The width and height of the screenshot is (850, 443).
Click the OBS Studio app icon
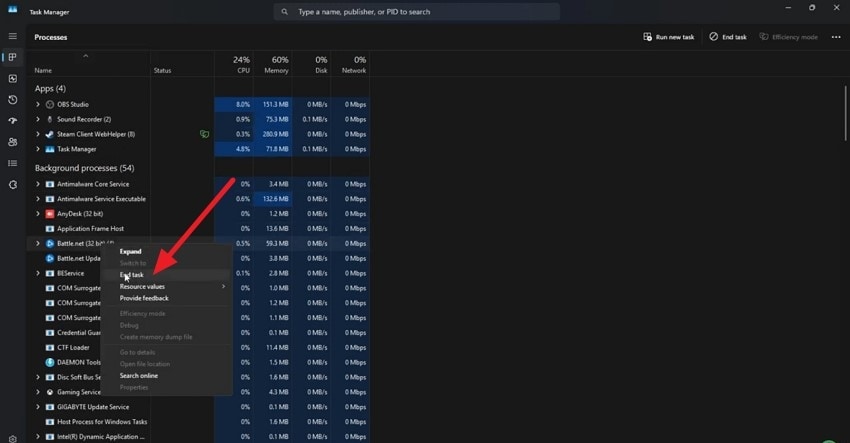(x=50, y=104)
